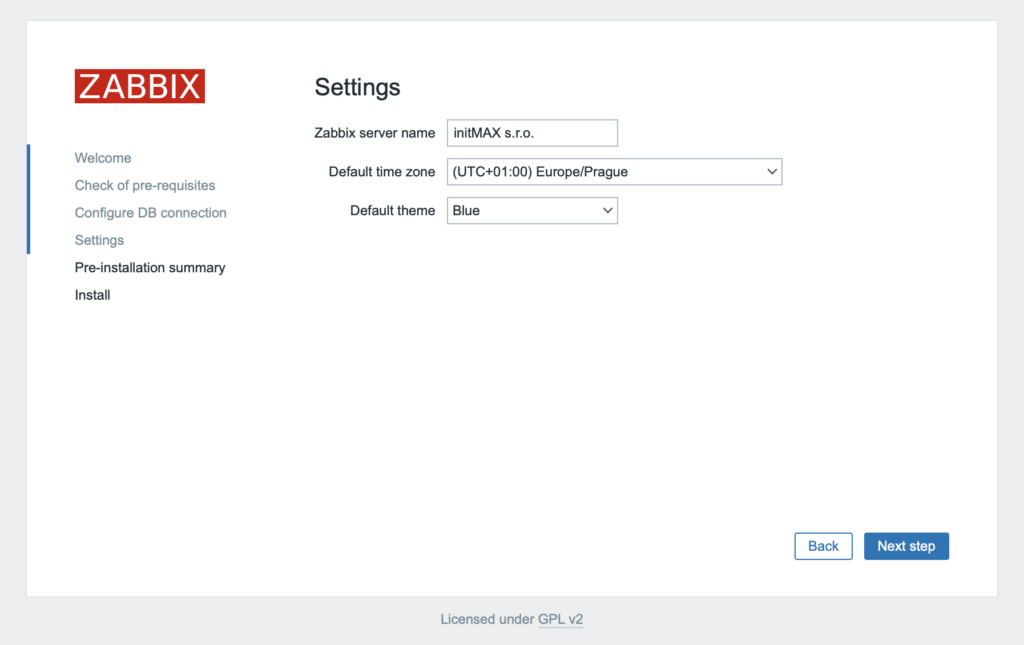Select the Install step
The width and height of the screenshot is (1024, 645).
tap(92, 294)
